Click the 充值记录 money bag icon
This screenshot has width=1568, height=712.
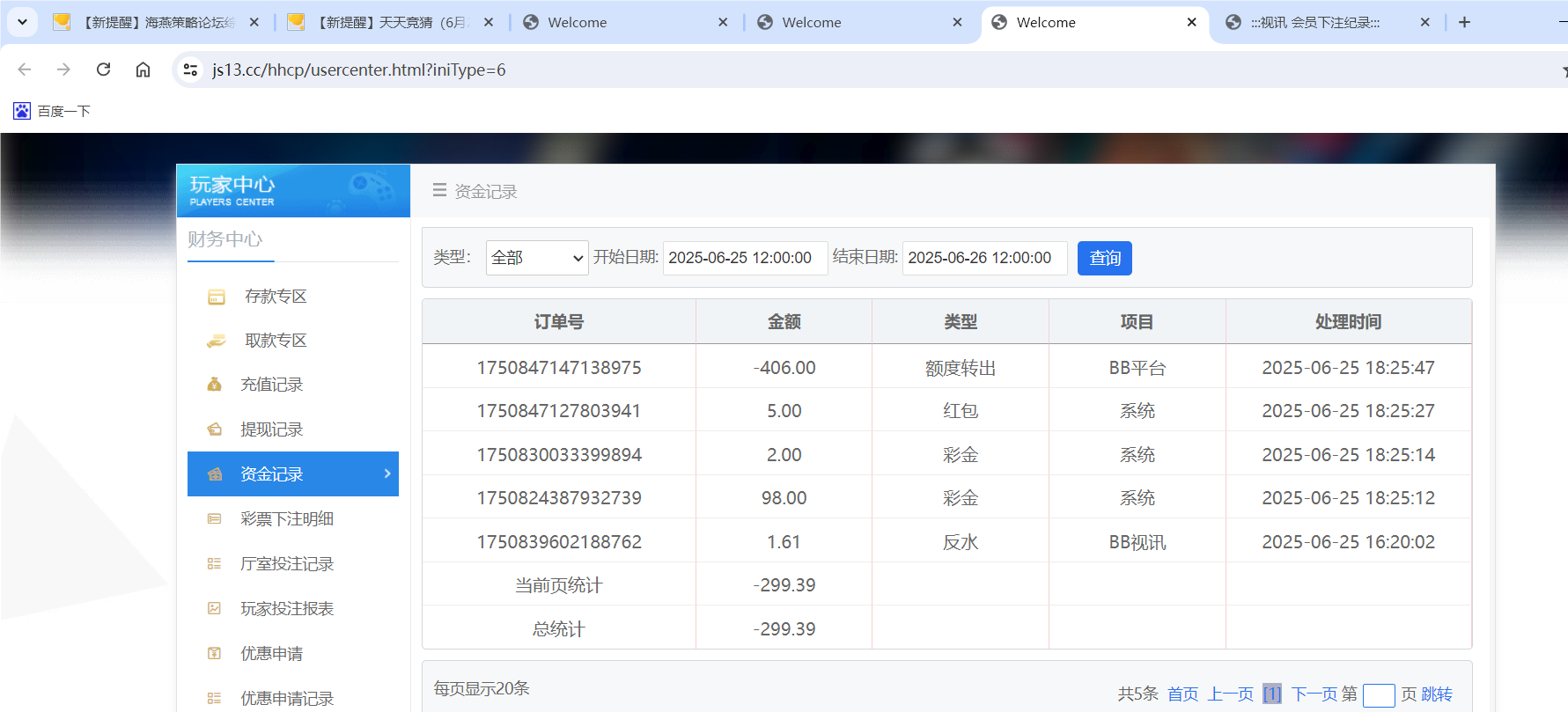(214, 385)
